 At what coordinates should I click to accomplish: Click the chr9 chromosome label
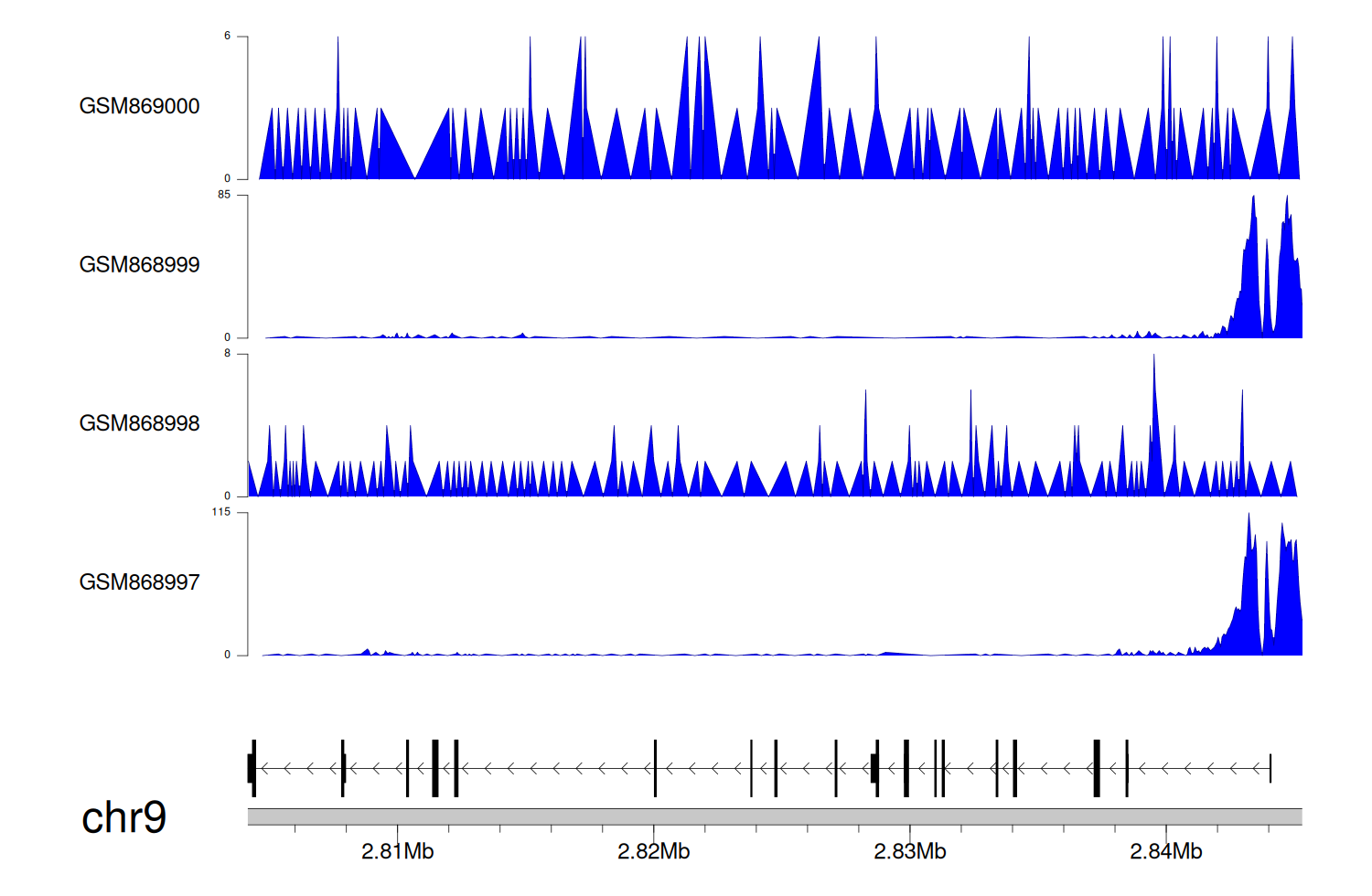123,817
